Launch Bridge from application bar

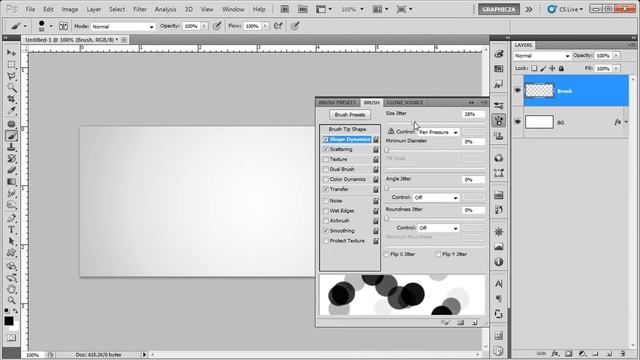click(285, 9)
